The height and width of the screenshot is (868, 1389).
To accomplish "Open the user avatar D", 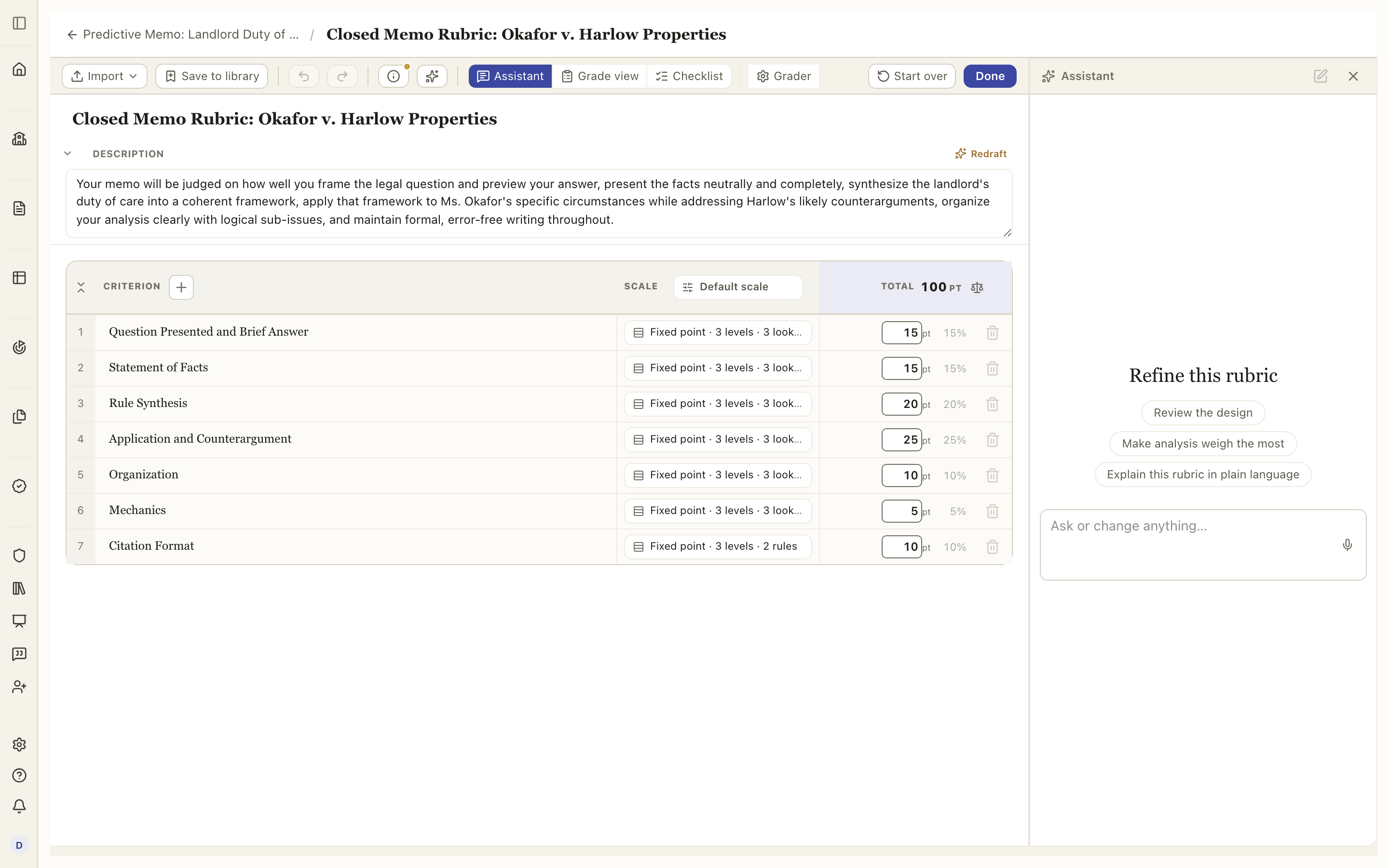I will click(x=19, y=845).
